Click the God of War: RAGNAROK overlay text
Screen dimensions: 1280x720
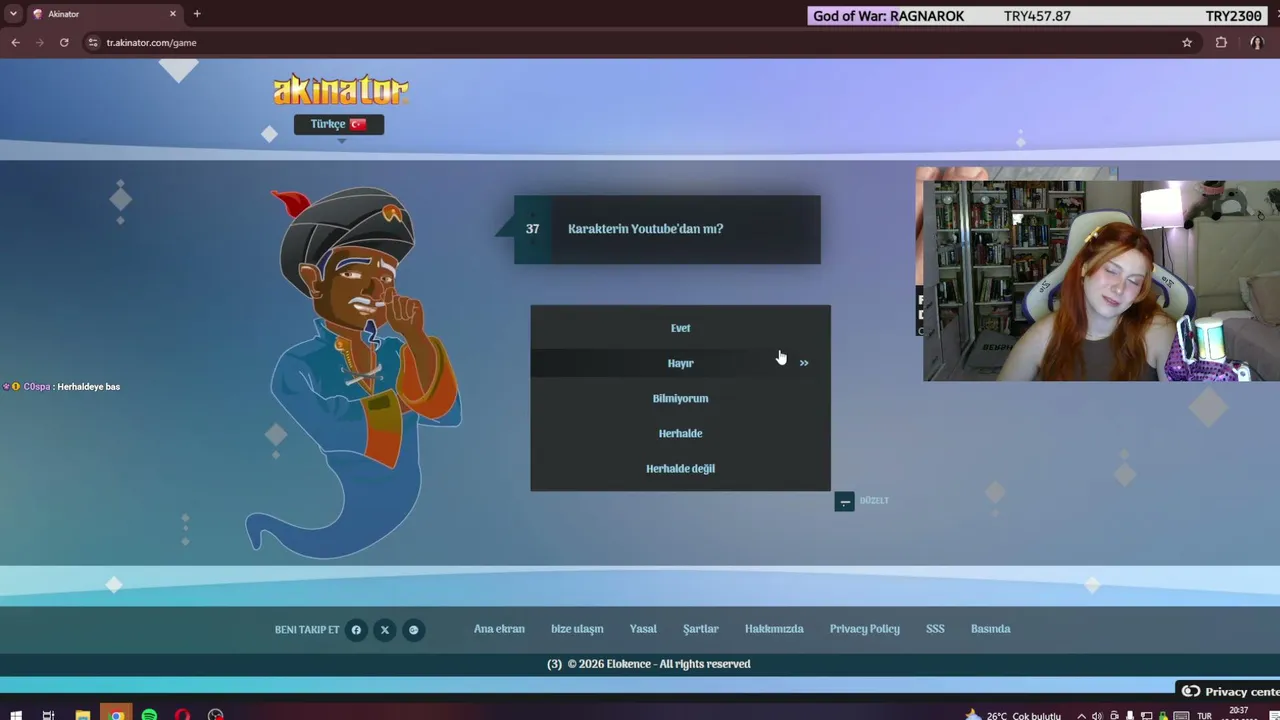pyautogui.click(x=889, y=16)
